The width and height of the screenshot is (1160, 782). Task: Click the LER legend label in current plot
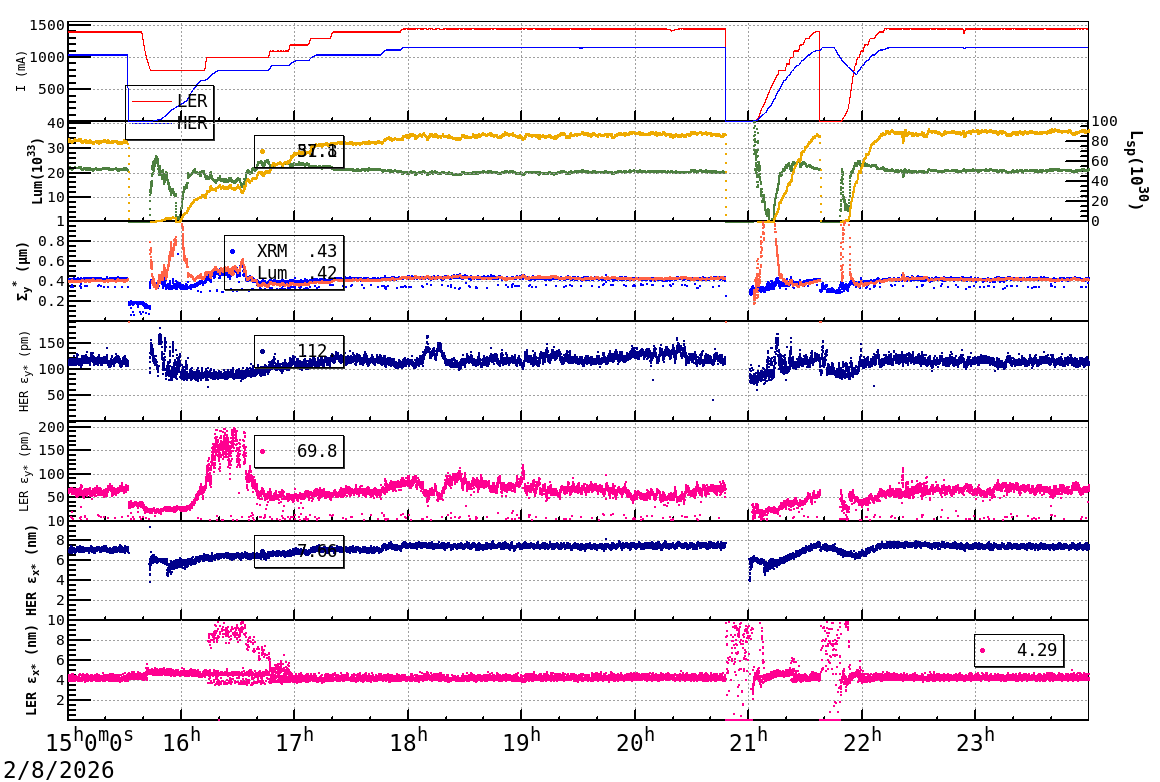click(x=192, y=101)
